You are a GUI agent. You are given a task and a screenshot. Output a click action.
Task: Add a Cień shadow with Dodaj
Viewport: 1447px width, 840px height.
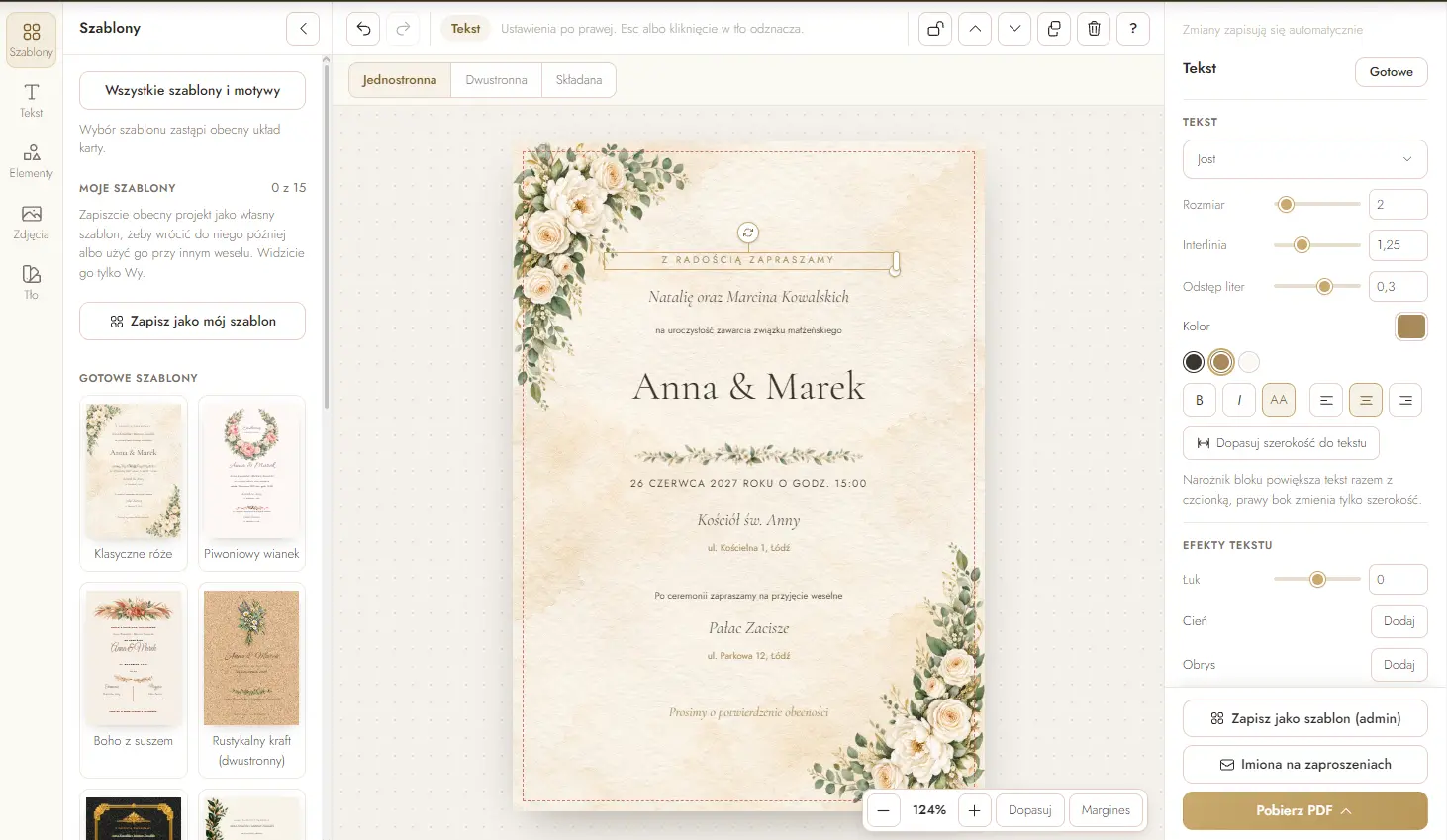click(x=1399, y=621)
